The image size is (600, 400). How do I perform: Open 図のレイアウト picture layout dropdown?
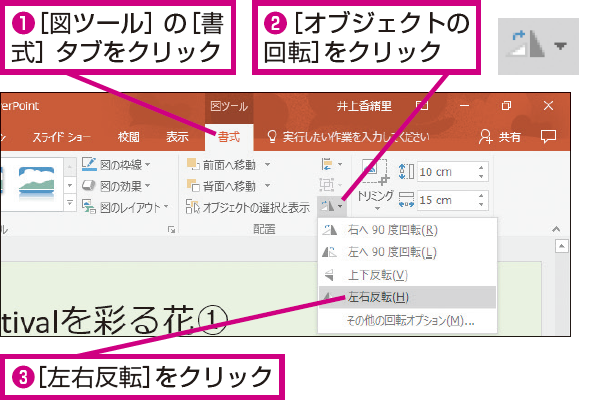[126, 207]
